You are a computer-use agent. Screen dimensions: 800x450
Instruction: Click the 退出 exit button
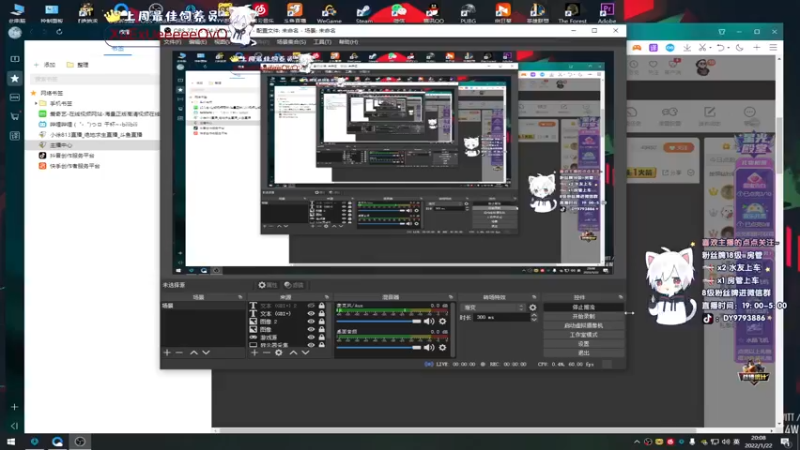point(584,353)
